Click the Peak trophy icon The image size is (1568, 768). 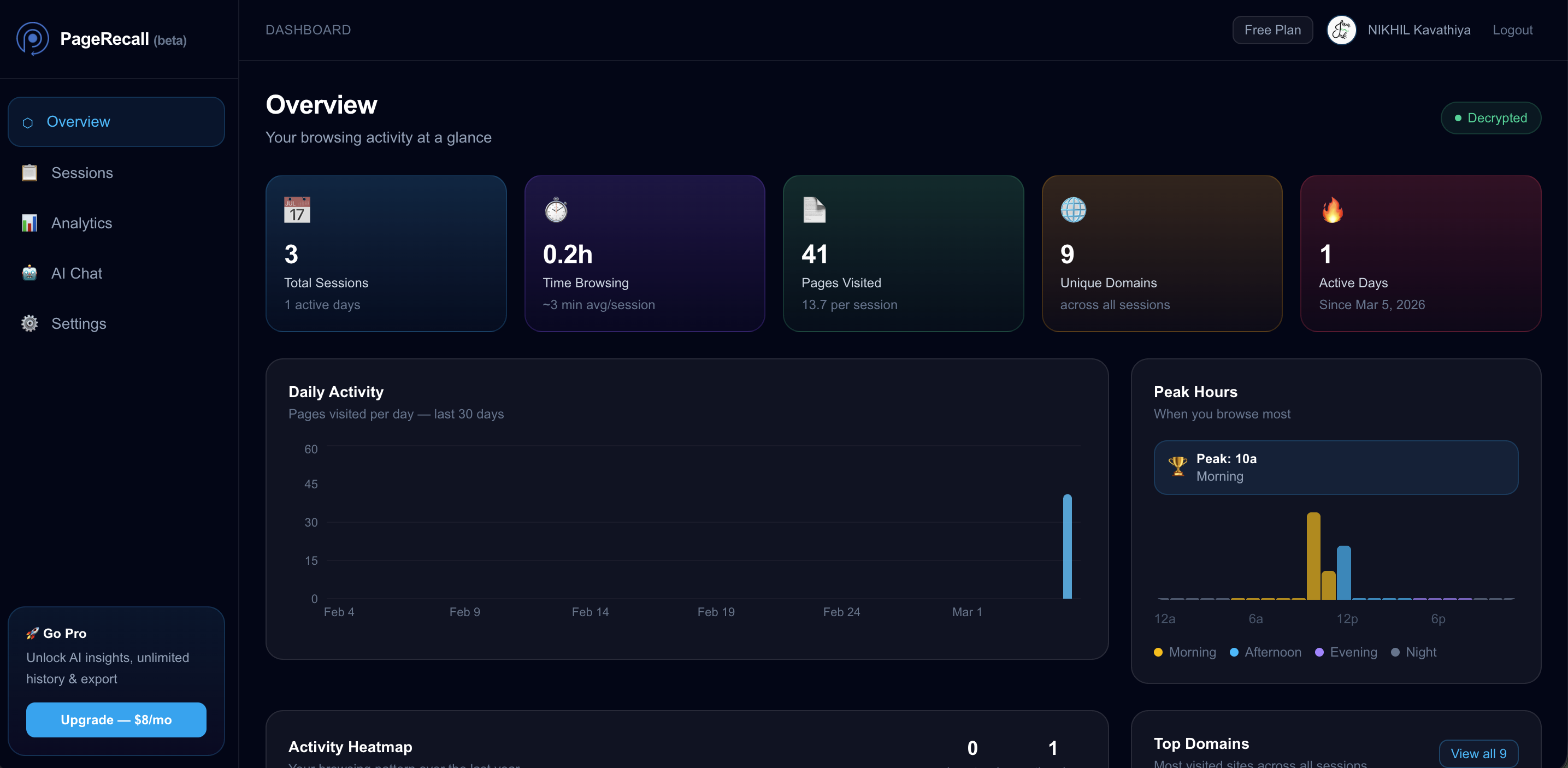coord(1177,467)
